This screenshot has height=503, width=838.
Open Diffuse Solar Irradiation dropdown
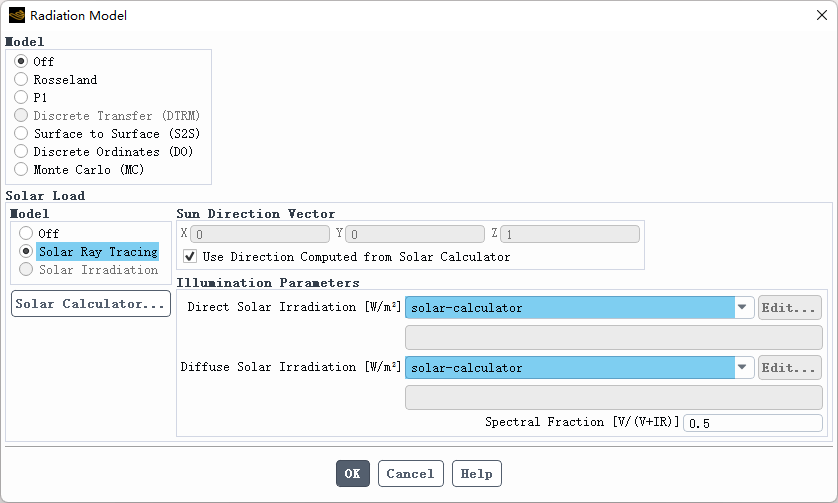[744, 368]
